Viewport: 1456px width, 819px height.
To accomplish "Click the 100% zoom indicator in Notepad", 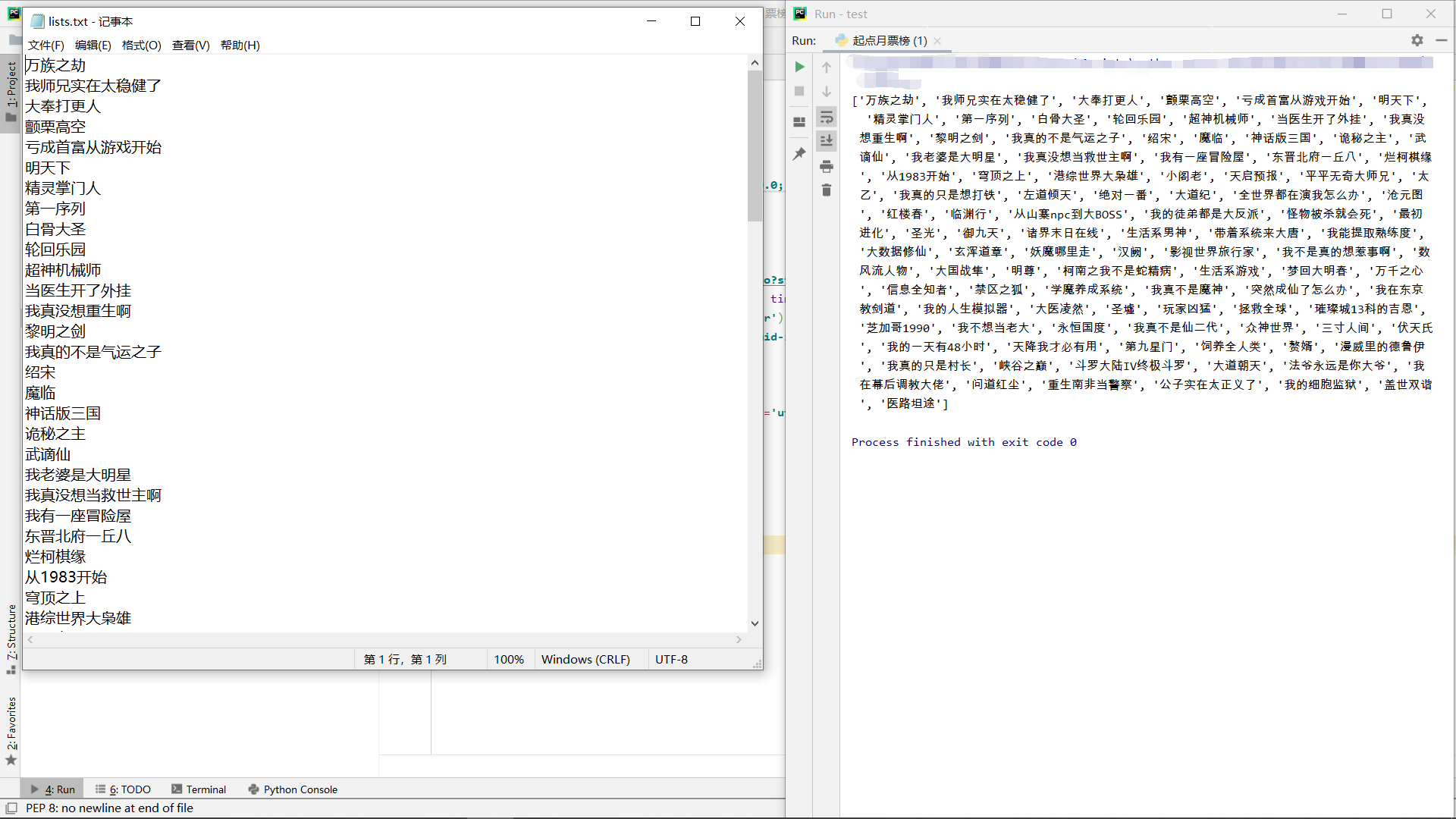I will coord(509,659).
